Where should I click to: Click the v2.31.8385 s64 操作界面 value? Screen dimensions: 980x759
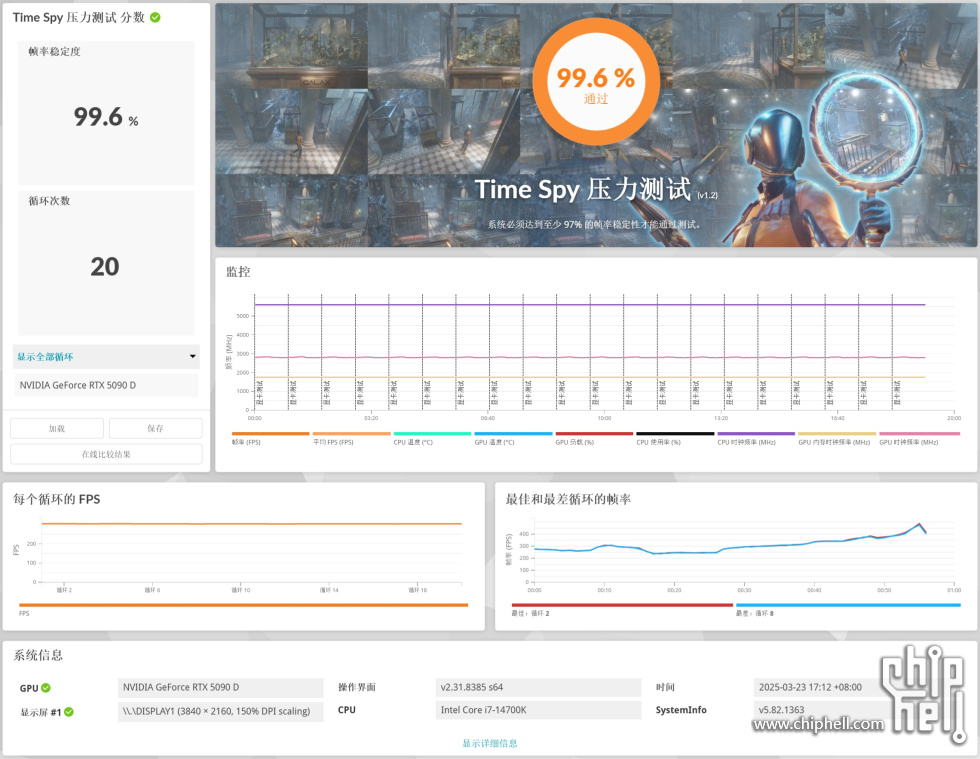(538, 687)
